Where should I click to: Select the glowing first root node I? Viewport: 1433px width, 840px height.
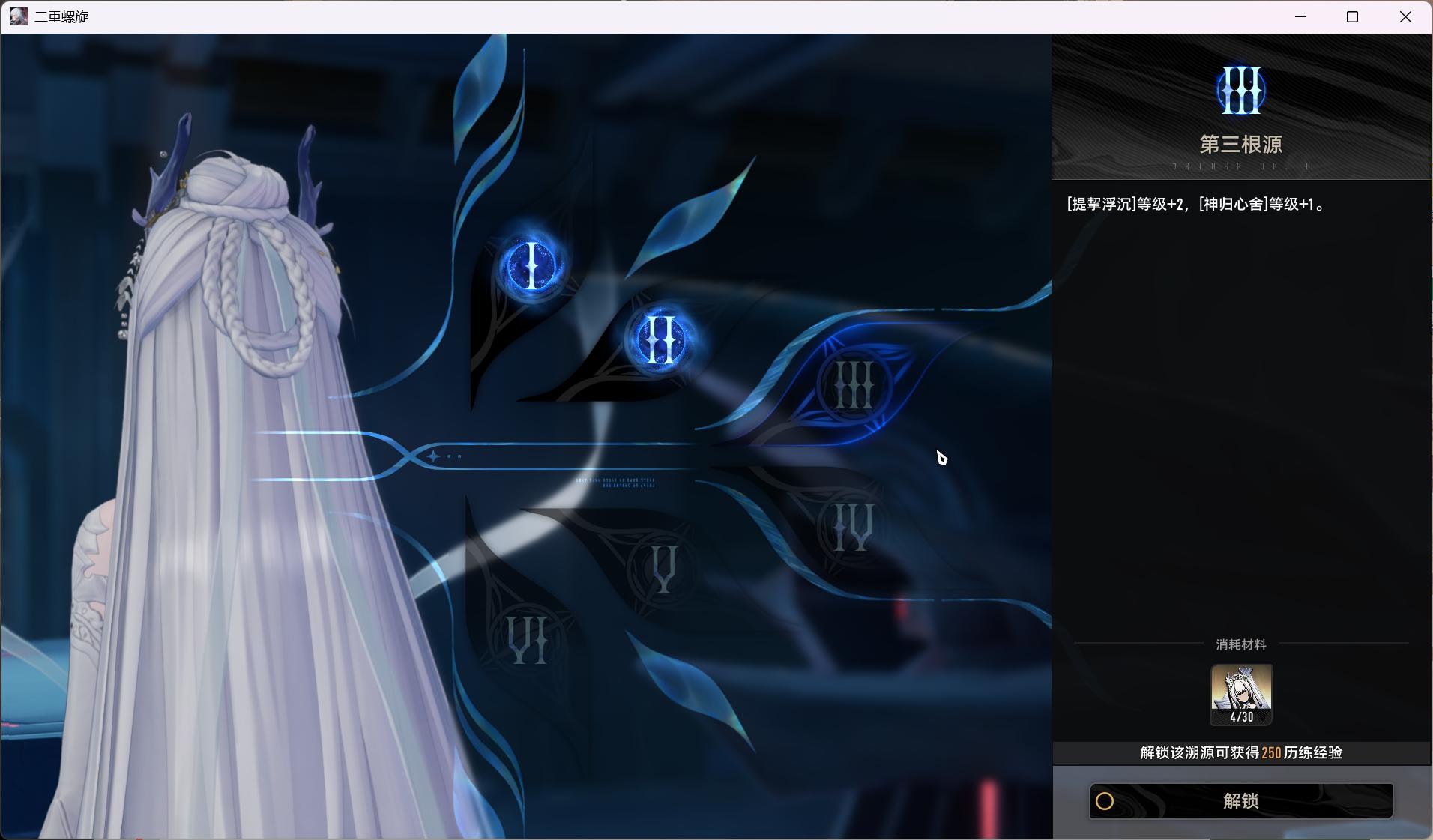point(531,265)
